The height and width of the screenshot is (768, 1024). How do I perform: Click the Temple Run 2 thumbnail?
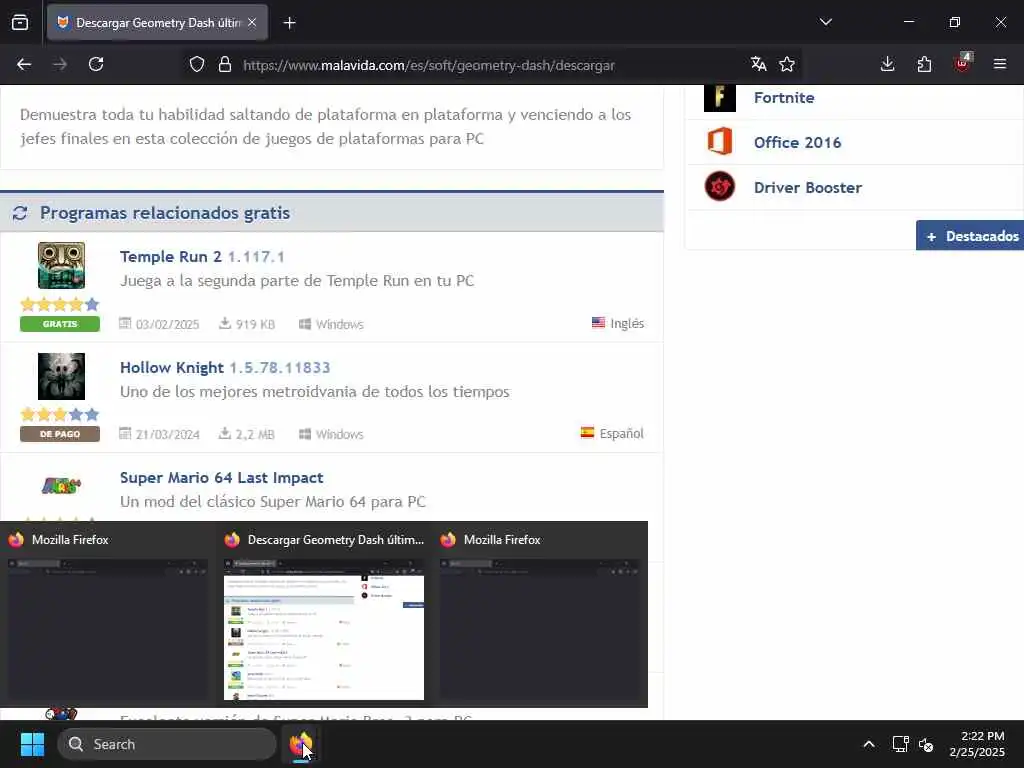pos(61,265)
